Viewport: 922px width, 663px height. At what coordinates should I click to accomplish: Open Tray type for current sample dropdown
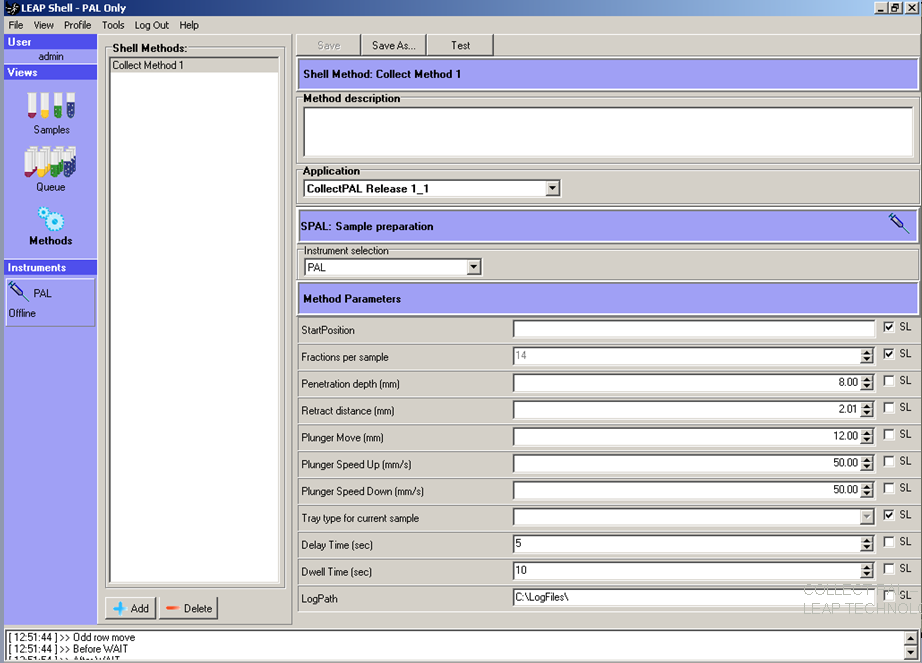point(867,517)
